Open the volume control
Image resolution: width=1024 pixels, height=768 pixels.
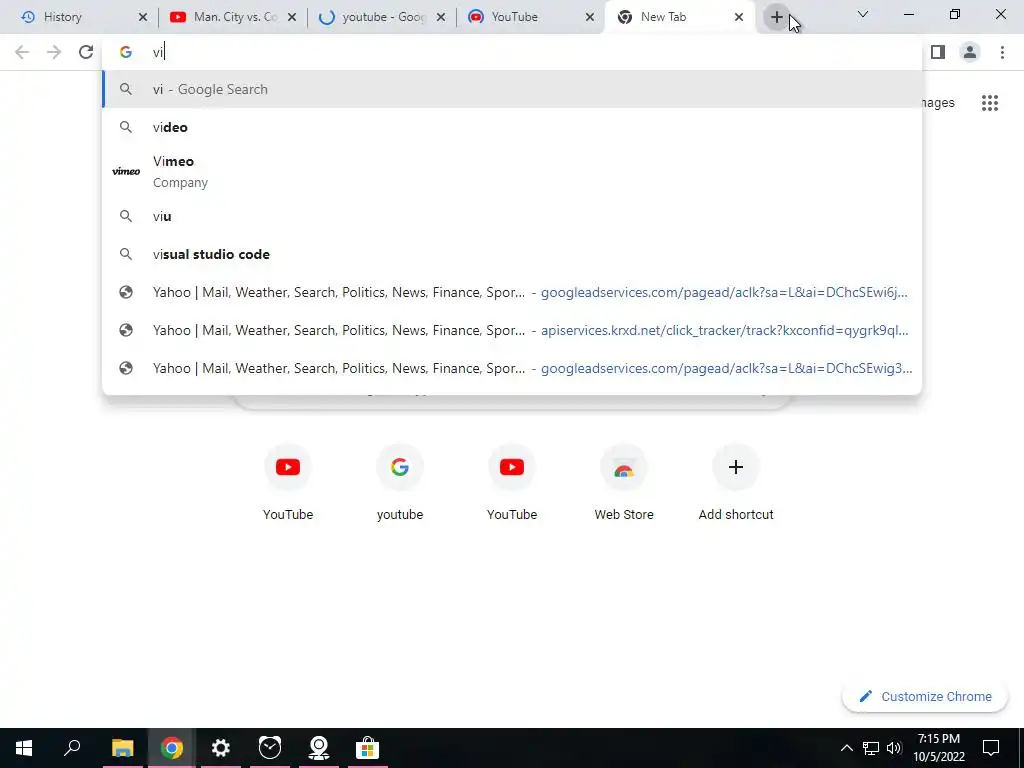point(894,748)
